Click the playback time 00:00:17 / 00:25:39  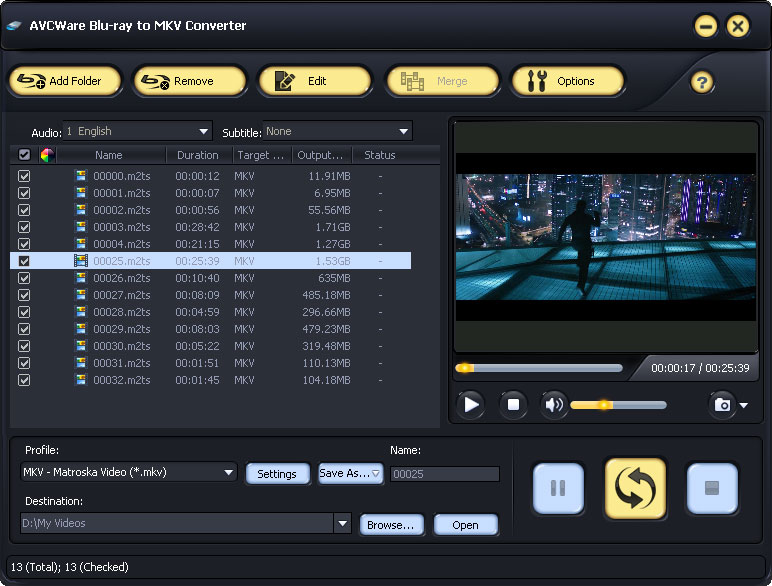[700, 368]
